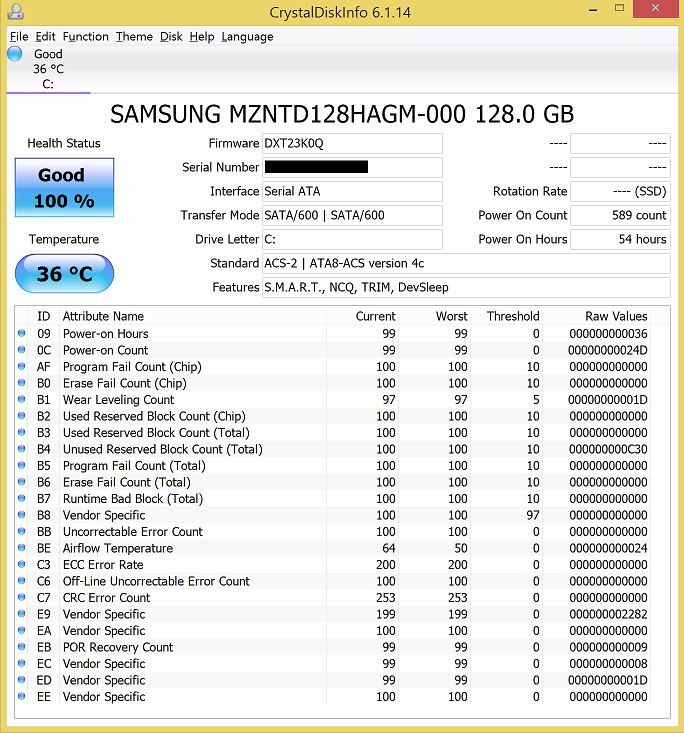The width and height of the screenshot is (684, 733).
Task: Click the Firmware field DXT23K0Q
Action: 352,144
